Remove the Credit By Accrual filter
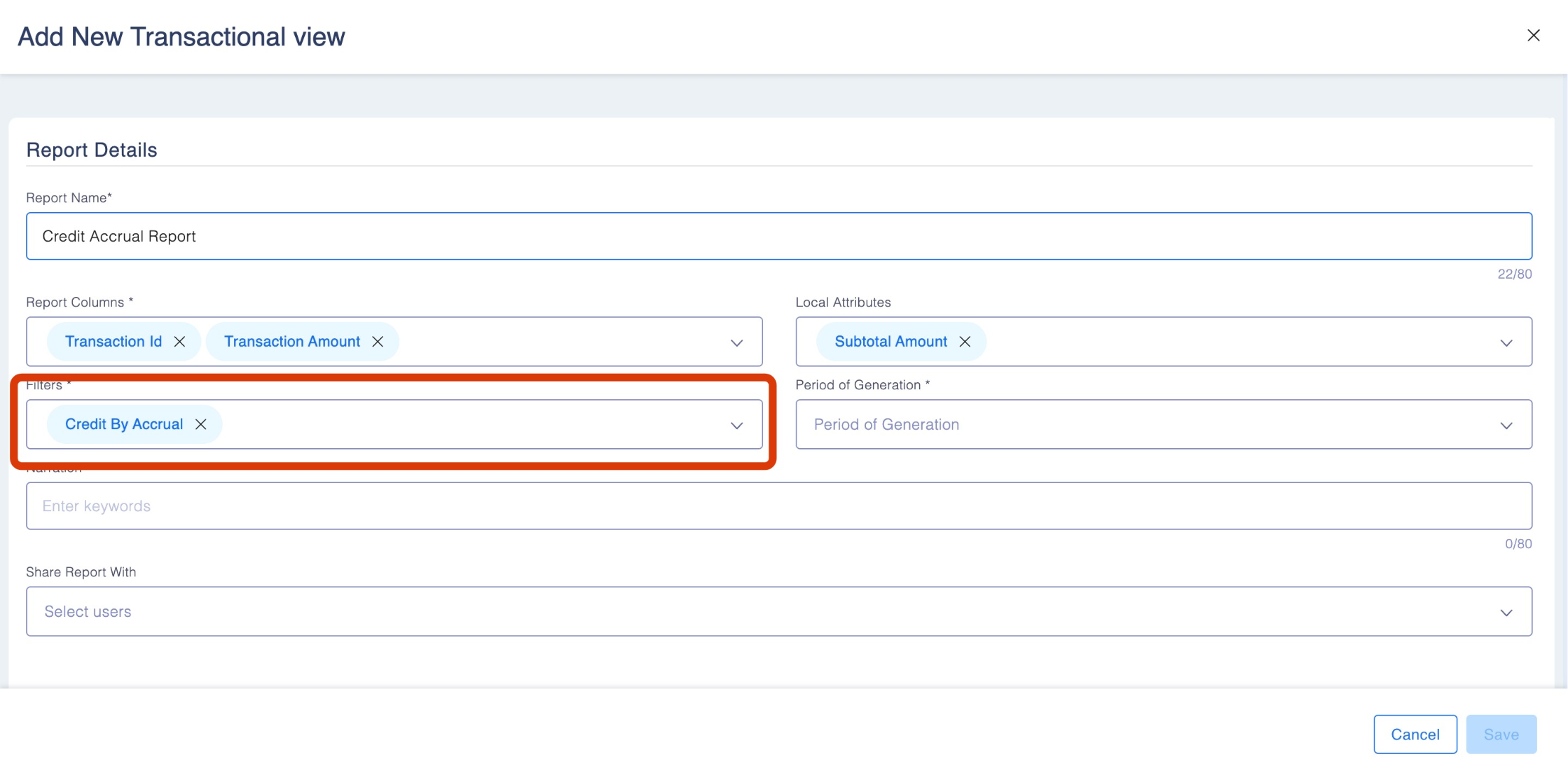This screenshot has width=1568, height=780. 201,424
